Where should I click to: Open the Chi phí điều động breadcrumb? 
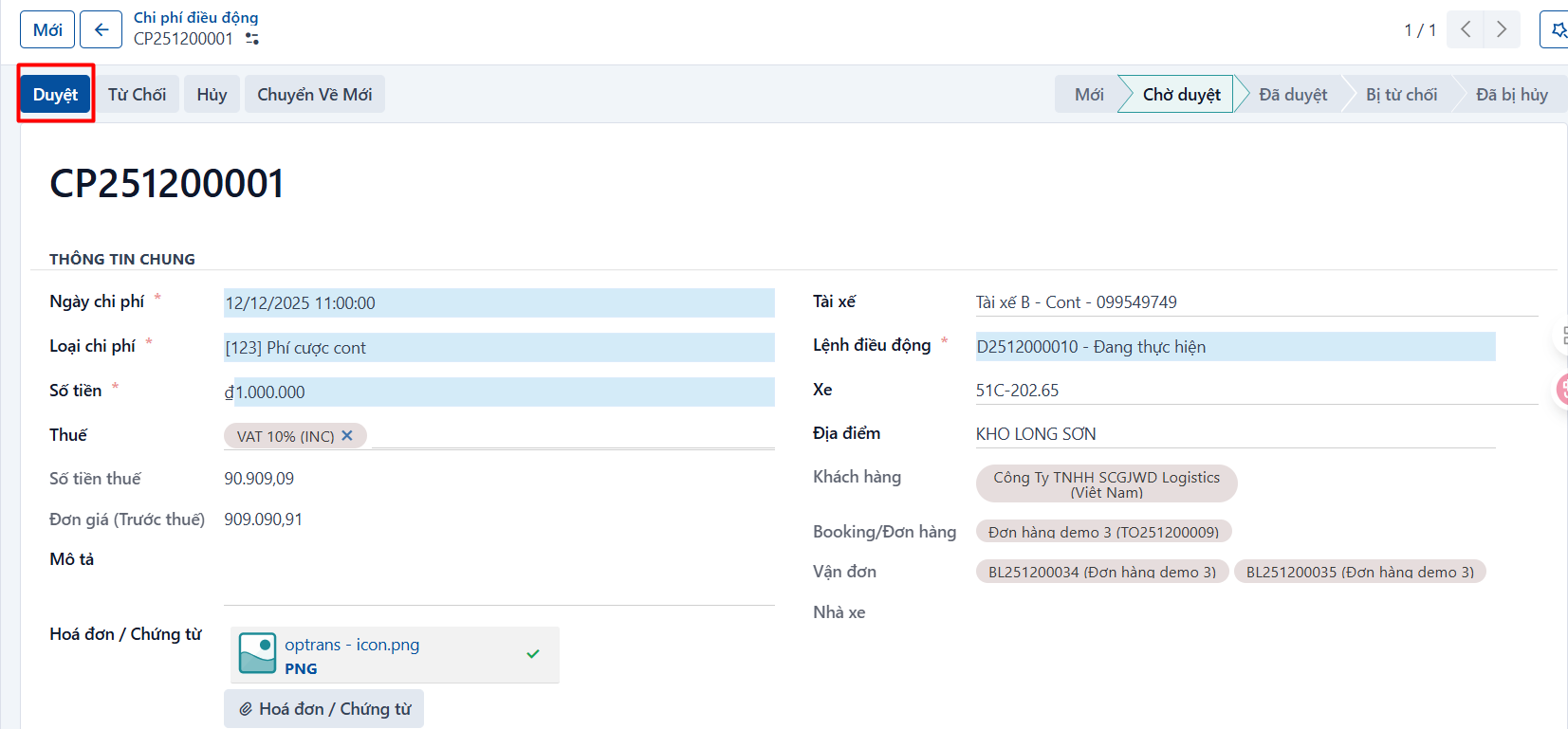click(195, 17)
